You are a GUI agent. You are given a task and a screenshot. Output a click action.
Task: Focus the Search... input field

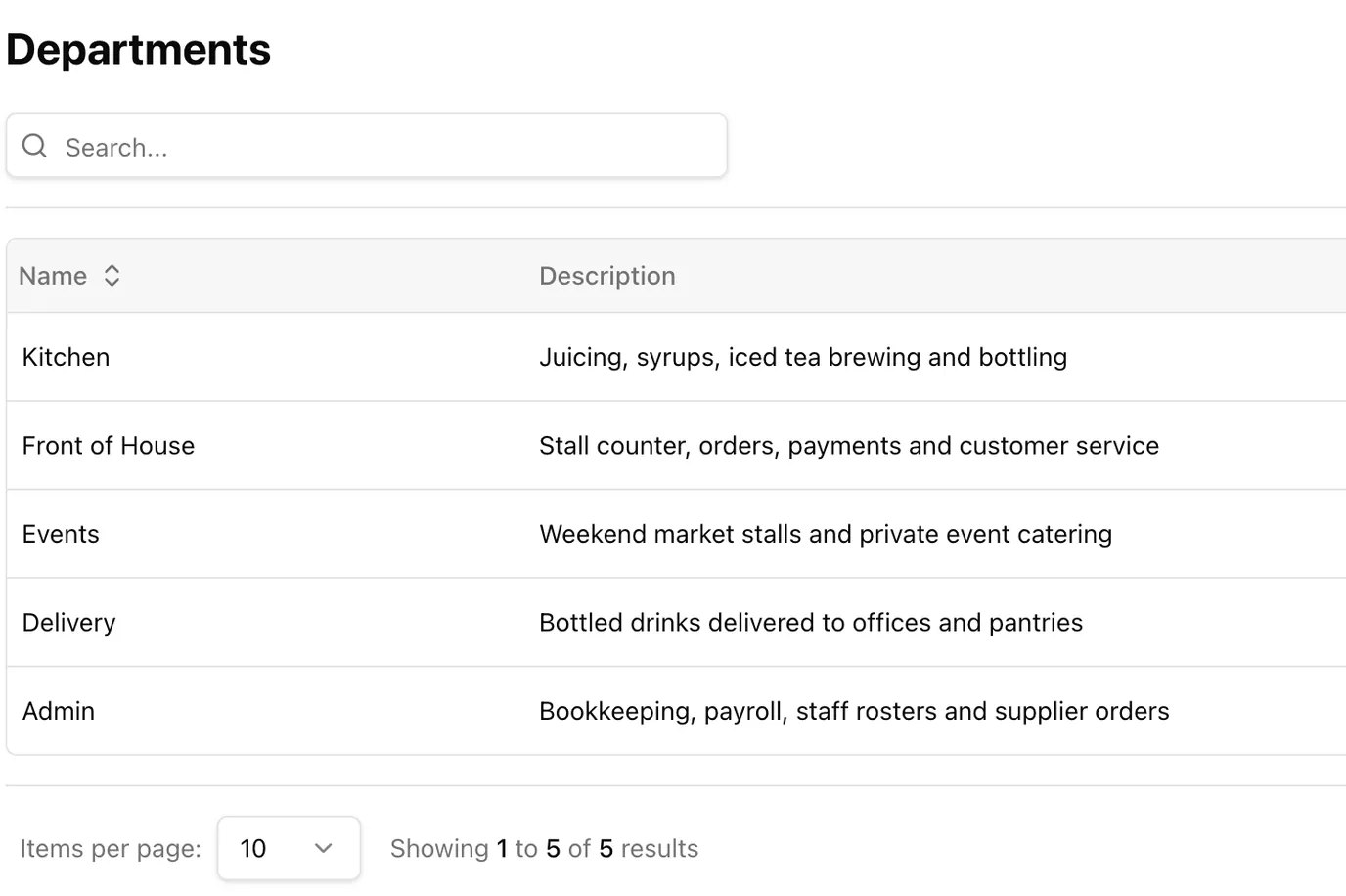click(367, 146)
